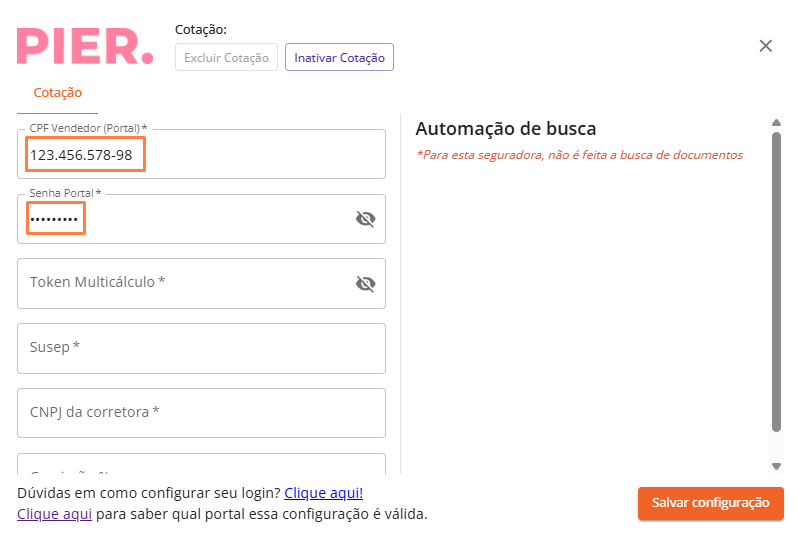Reveal the Token Multicálculo value
This screenshot has width=798, height=536.
(365, 284)
